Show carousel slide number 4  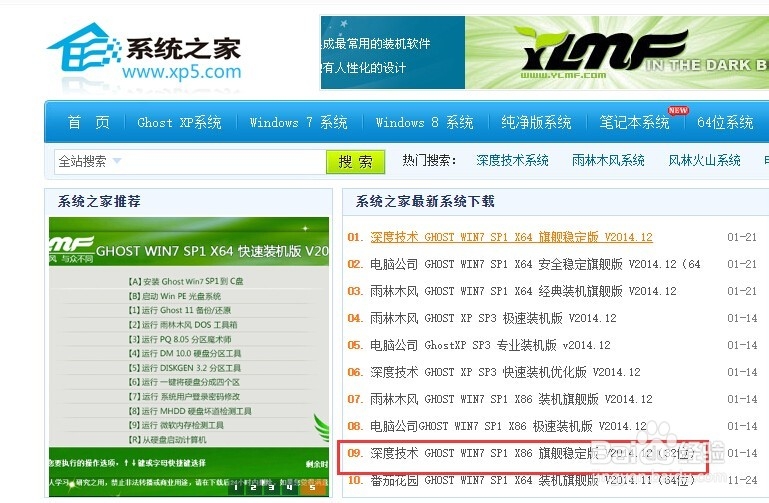(289, 487)
